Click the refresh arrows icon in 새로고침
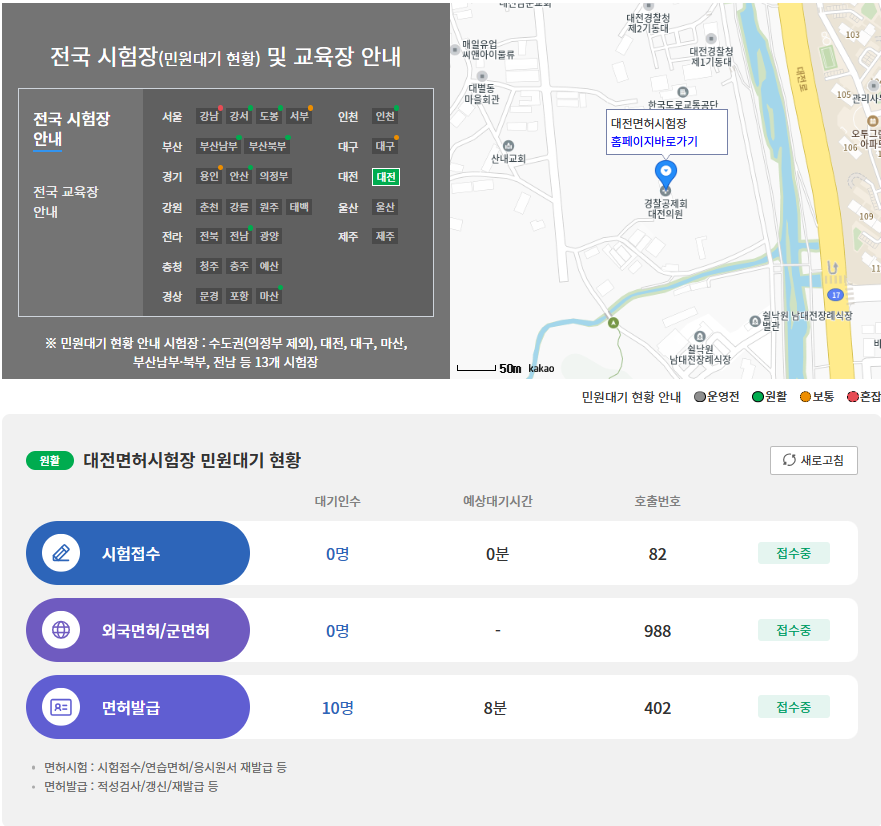The height and width of the screenshot is (826, 881). [789, 460]
